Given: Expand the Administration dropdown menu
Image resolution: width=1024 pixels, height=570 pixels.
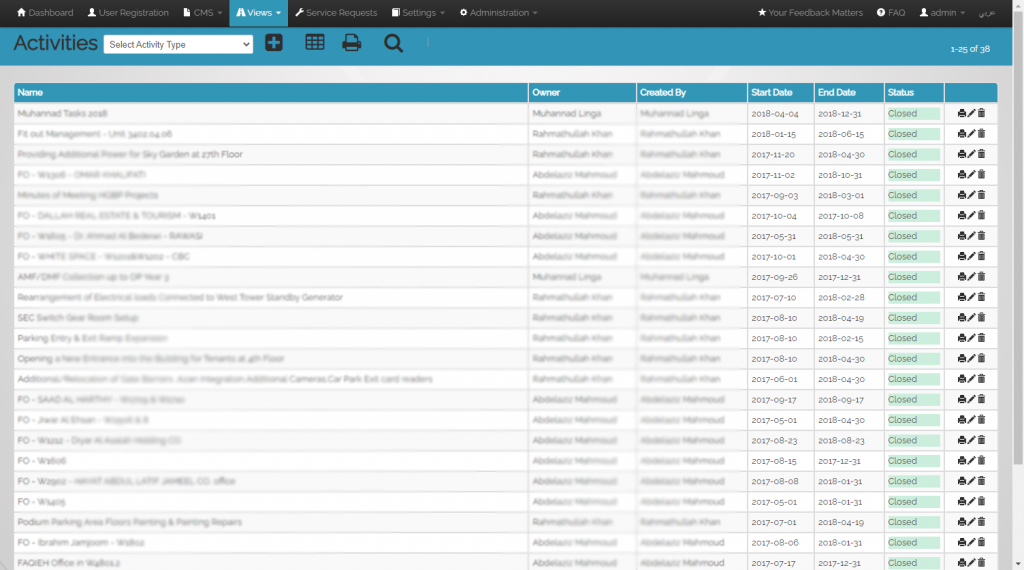Looking at the screenshot, I should (x=498, y=13).
